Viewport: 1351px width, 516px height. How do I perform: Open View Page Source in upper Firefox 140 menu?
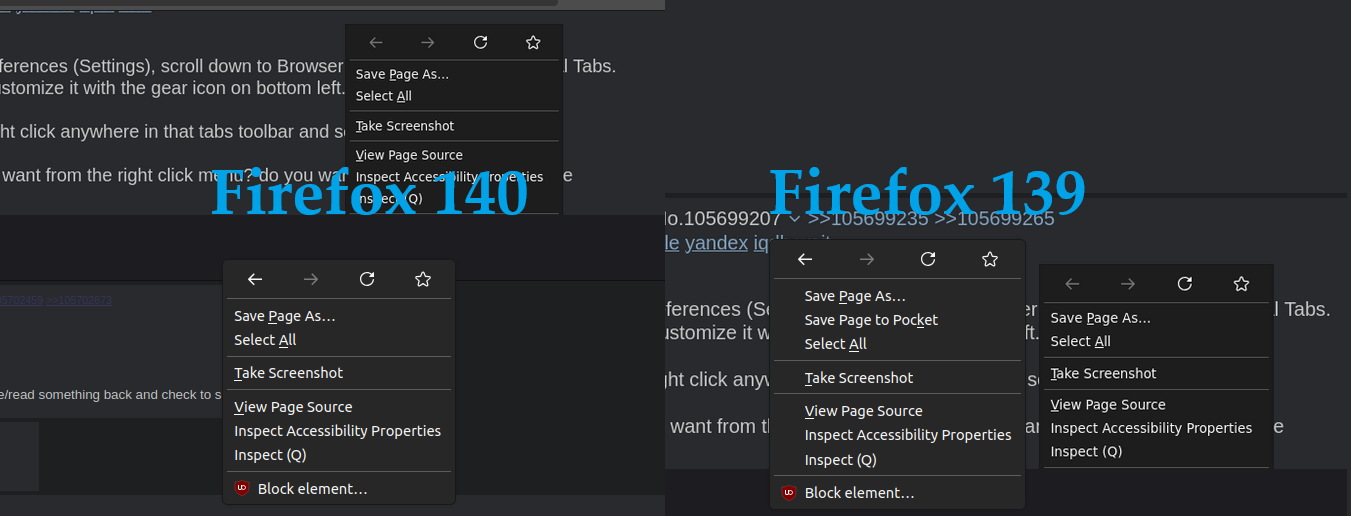tap(409, 155)
